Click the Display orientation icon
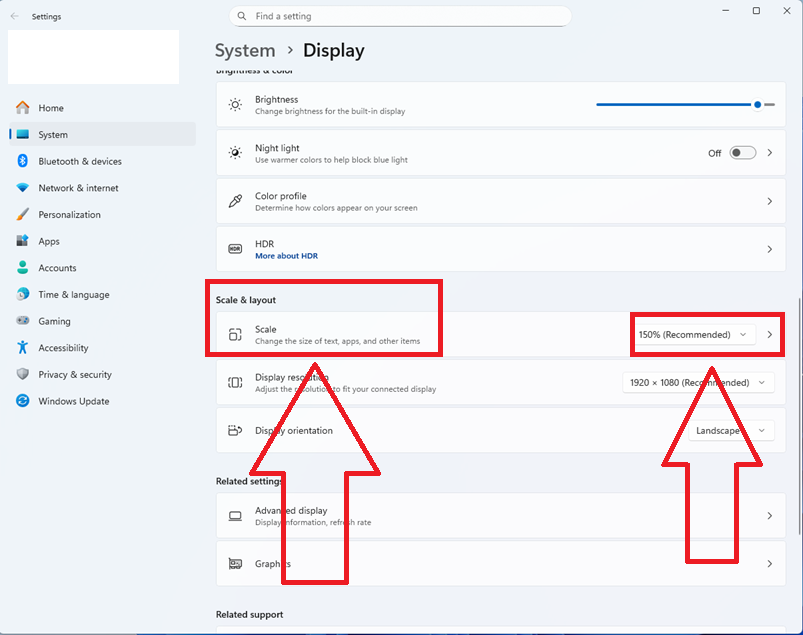 tap(235, 430)
